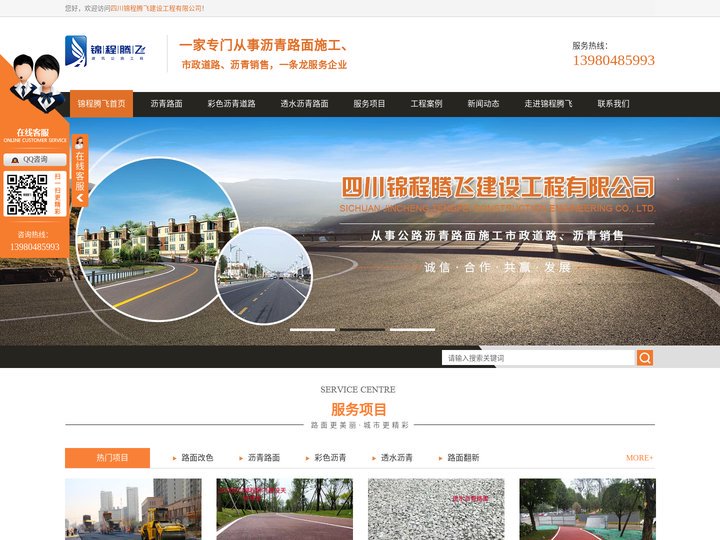Viewport: 720px width, 540px height.
Task: Open the 锦程腾飞首页 nav tab
Action: pyautogui.click(x=101, y=104)
